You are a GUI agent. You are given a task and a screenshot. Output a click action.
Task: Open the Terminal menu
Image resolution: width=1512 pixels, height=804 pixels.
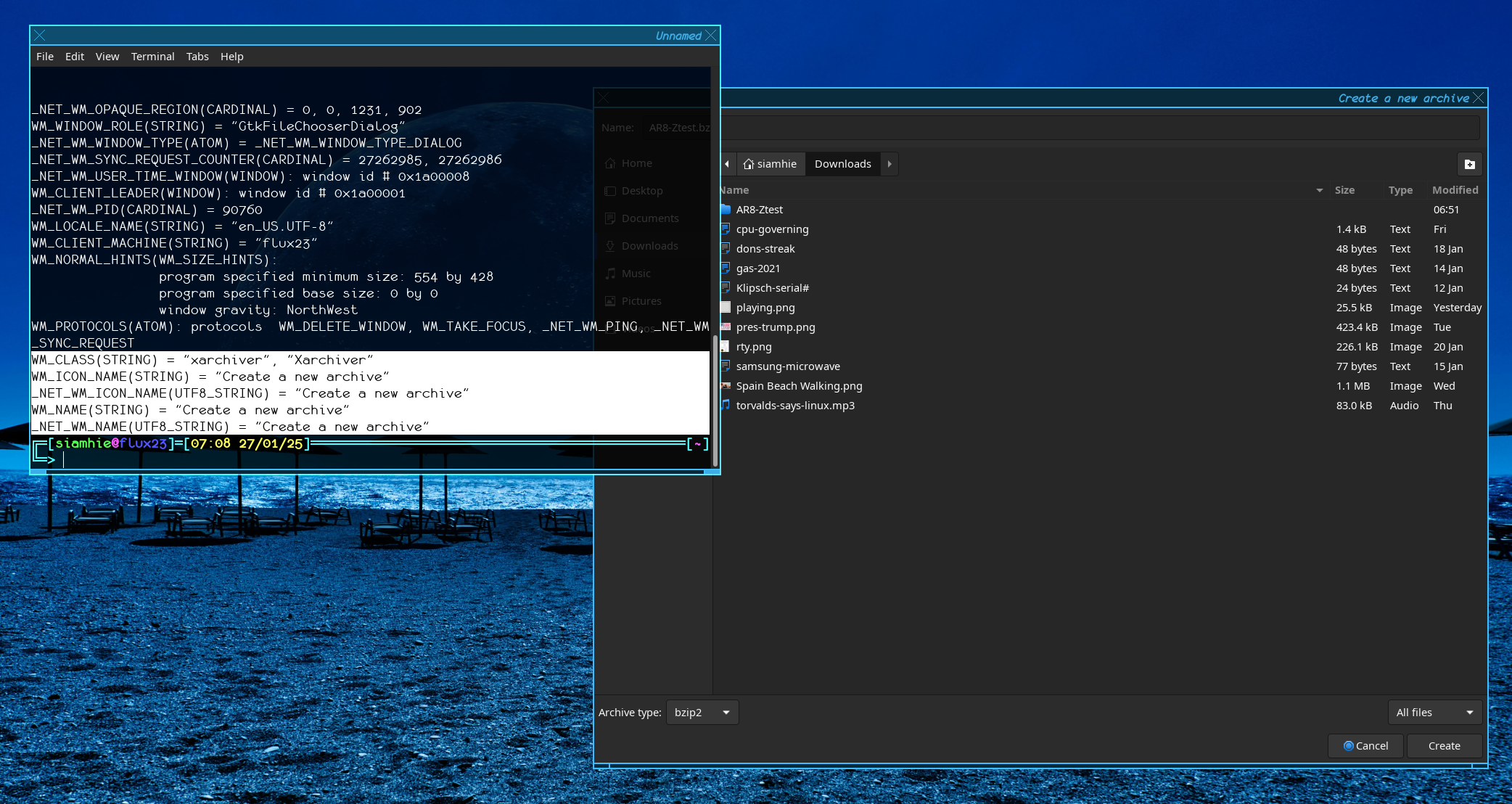(x=152, y=57)
